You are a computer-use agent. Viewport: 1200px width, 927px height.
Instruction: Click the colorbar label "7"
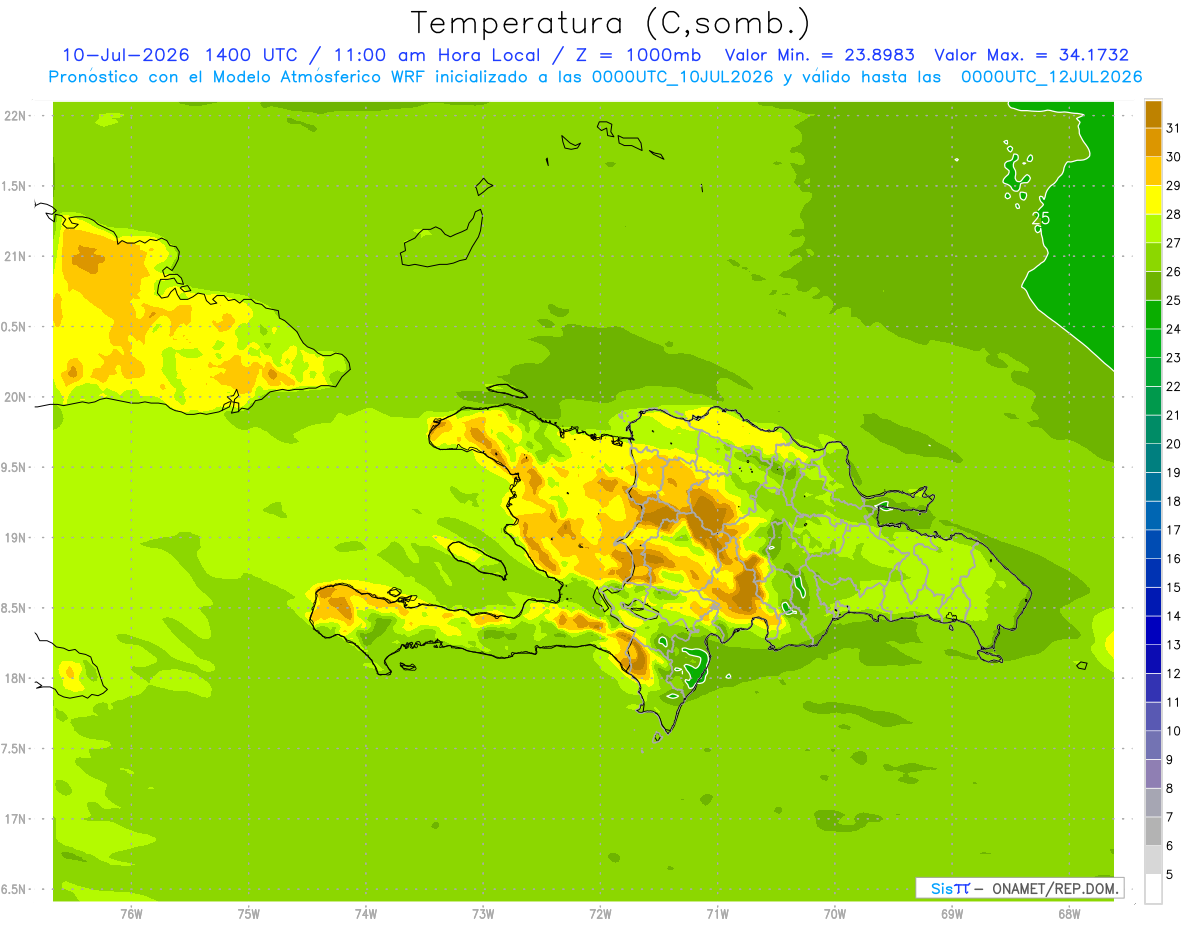(x=1170, y=818)
